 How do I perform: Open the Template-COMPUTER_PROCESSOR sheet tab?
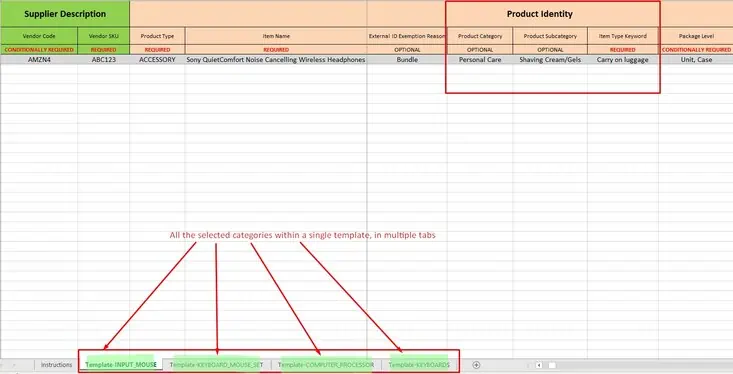[326, 365]
